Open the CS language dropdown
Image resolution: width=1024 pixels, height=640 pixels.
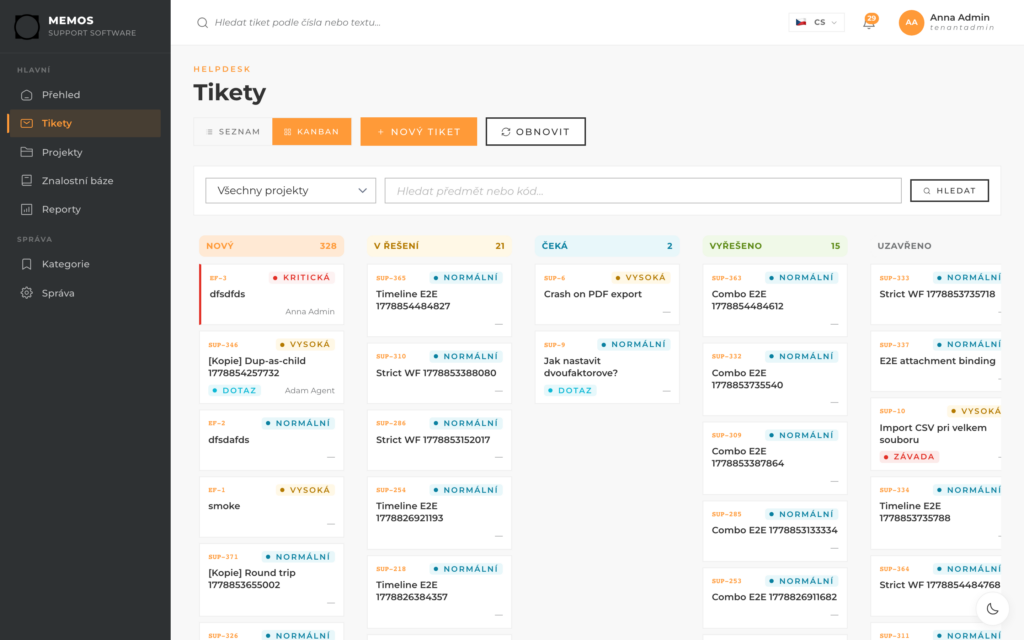816,22
